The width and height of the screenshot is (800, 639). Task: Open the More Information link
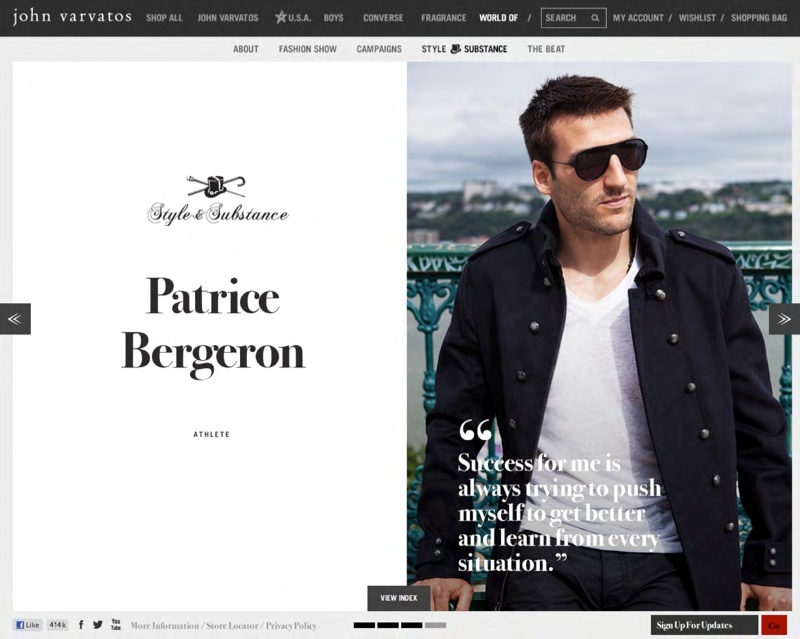165,625
